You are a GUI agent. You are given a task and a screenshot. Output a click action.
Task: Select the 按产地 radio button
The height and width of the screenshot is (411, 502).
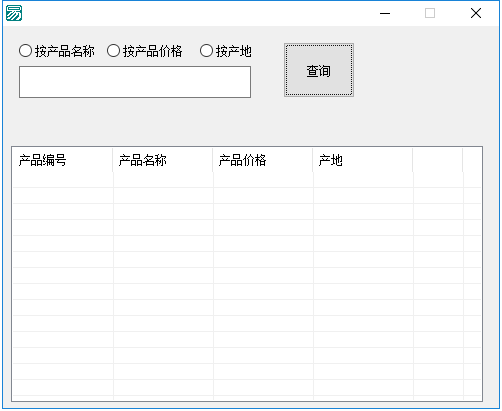(x=226, y=51)
